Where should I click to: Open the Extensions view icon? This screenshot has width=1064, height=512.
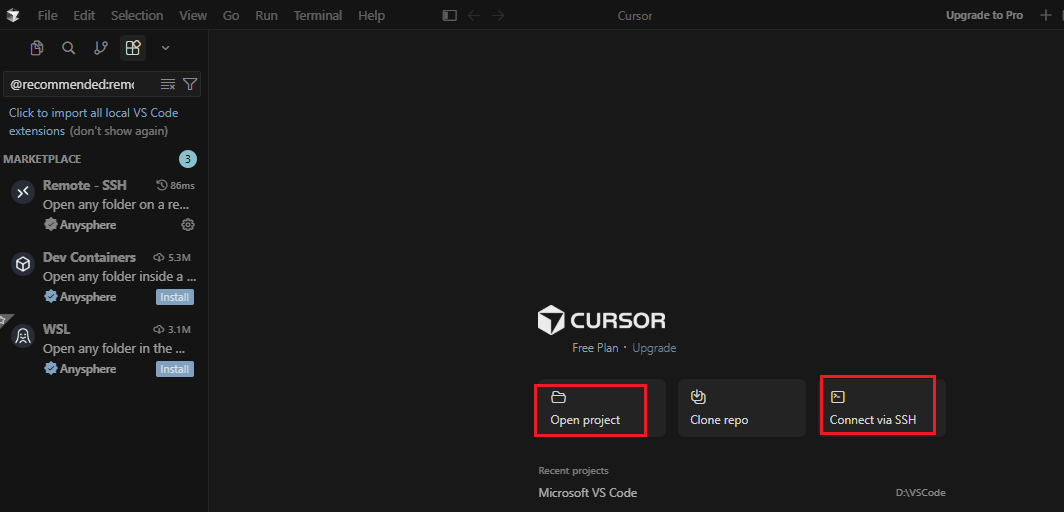(133, 47)
